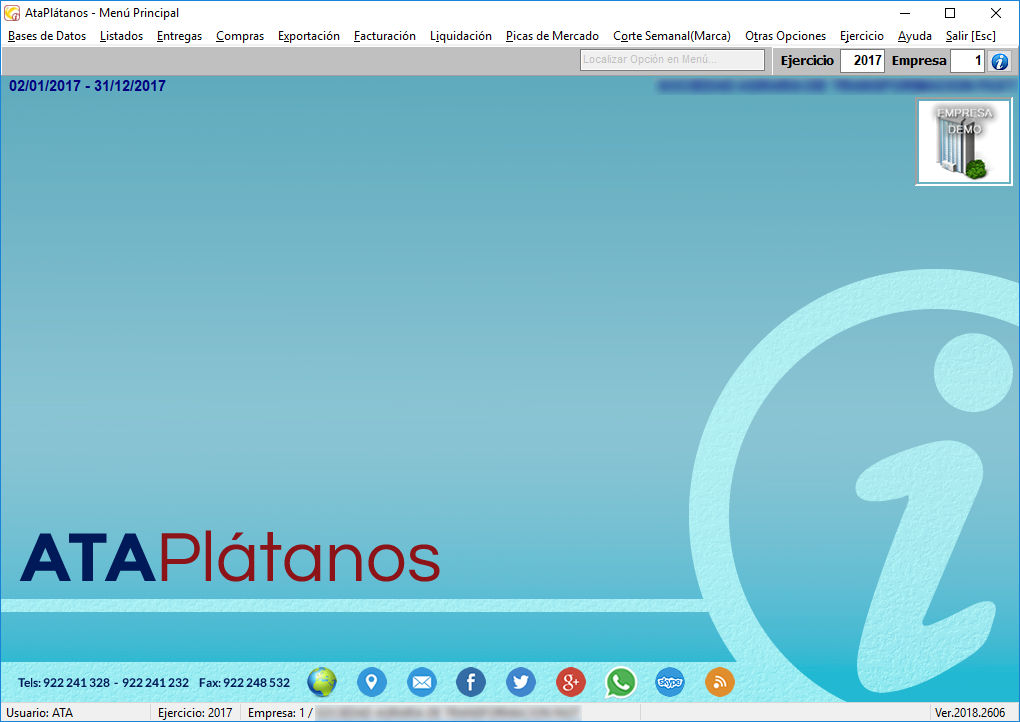Open the Picas de Mercado menu
The height and width of the screenshot is (722, 1020).
pyautogui.click(x=552, y=36)
